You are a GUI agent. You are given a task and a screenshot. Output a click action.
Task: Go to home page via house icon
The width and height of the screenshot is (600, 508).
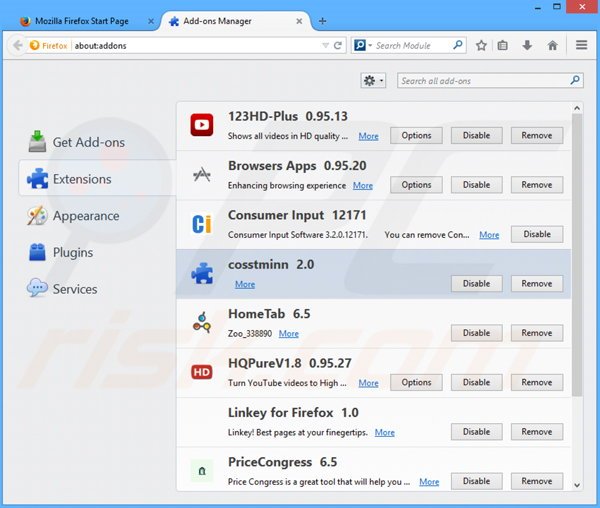click(552, 46)
